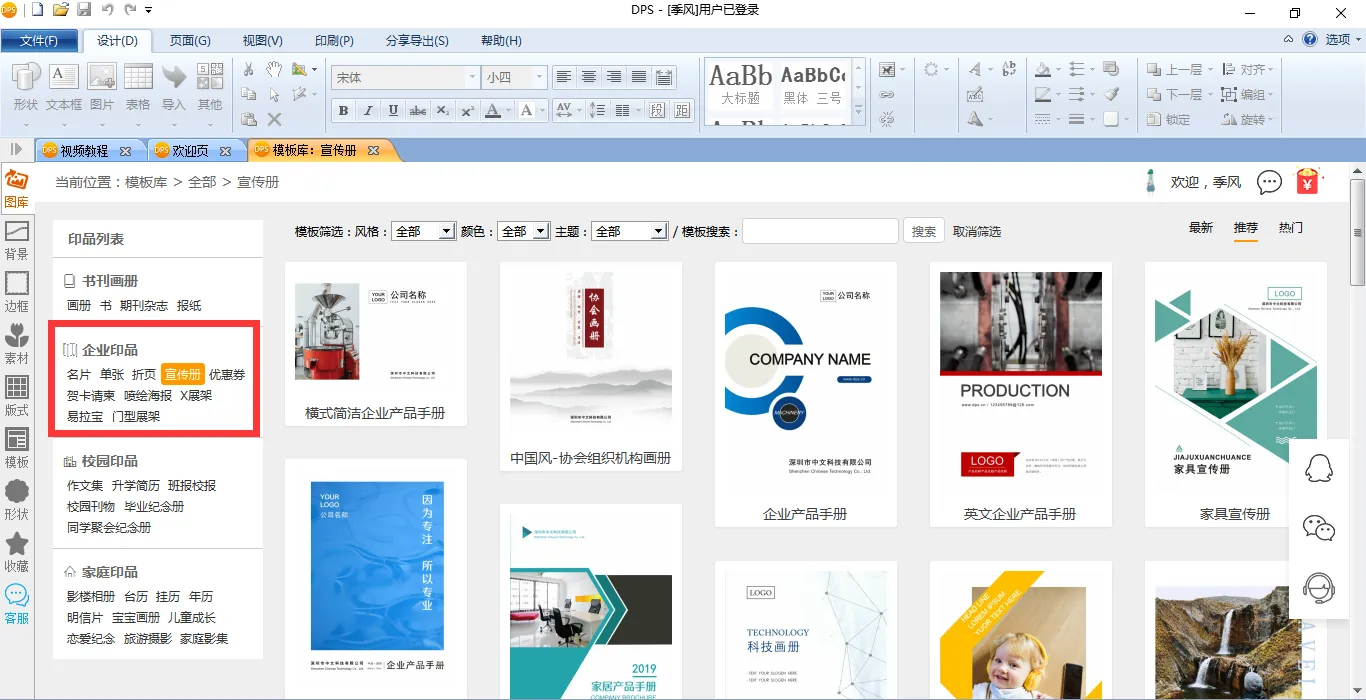Click the message bubble icon beside 季风
Image resolution: width=1366 pixels, height=700 pixels.
(1269, 182)
